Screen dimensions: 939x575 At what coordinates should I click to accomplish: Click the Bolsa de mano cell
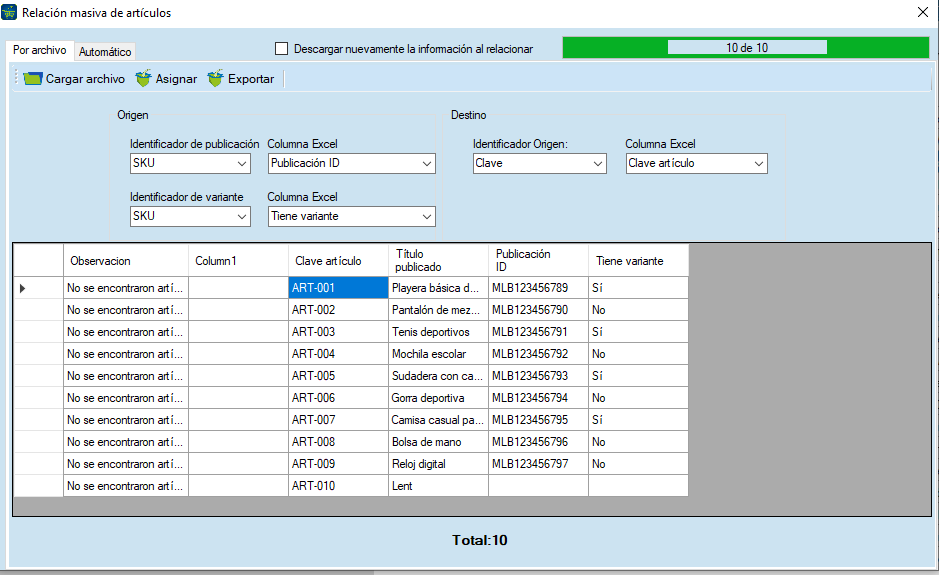point(438,441)
